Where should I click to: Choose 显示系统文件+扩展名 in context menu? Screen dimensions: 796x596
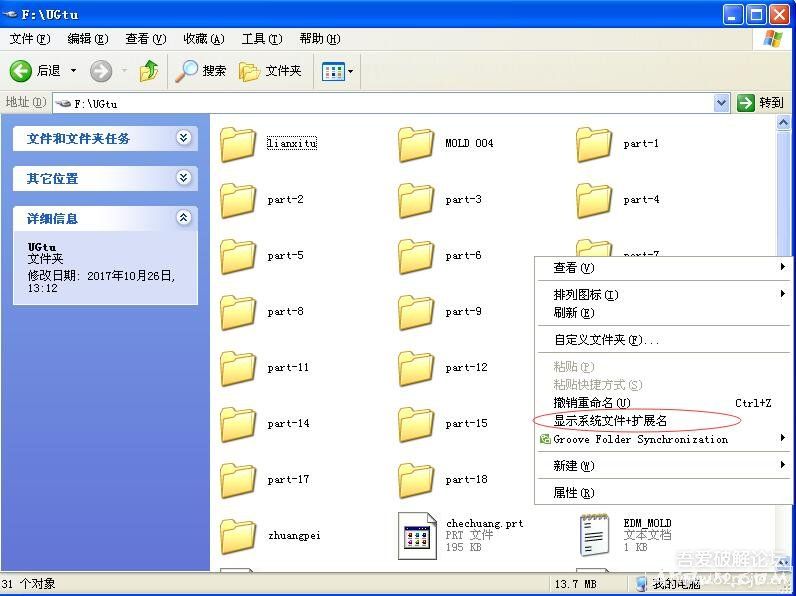pos(610,421)
